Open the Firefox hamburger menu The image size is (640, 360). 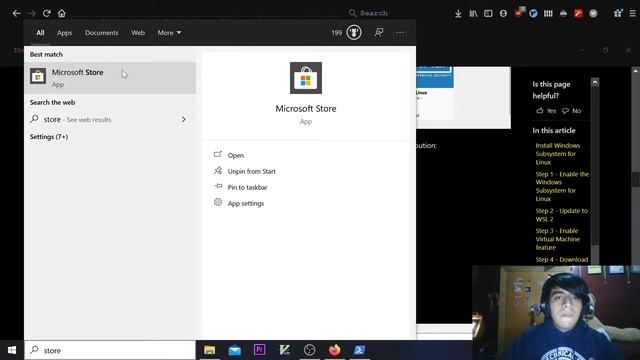click(632, 13)
